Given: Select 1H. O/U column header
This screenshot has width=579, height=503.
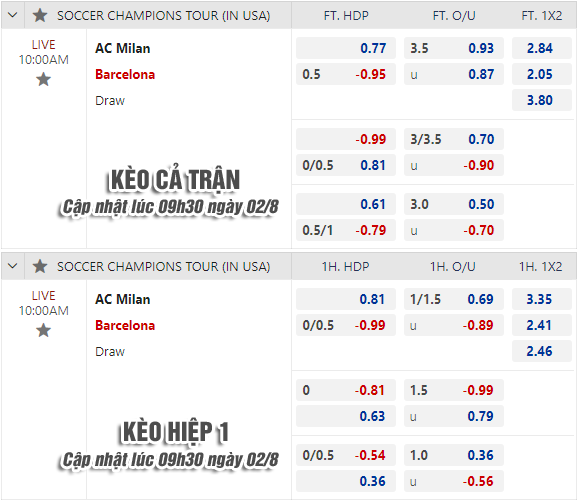Looking at the screenshot, I should coord(453,267).
